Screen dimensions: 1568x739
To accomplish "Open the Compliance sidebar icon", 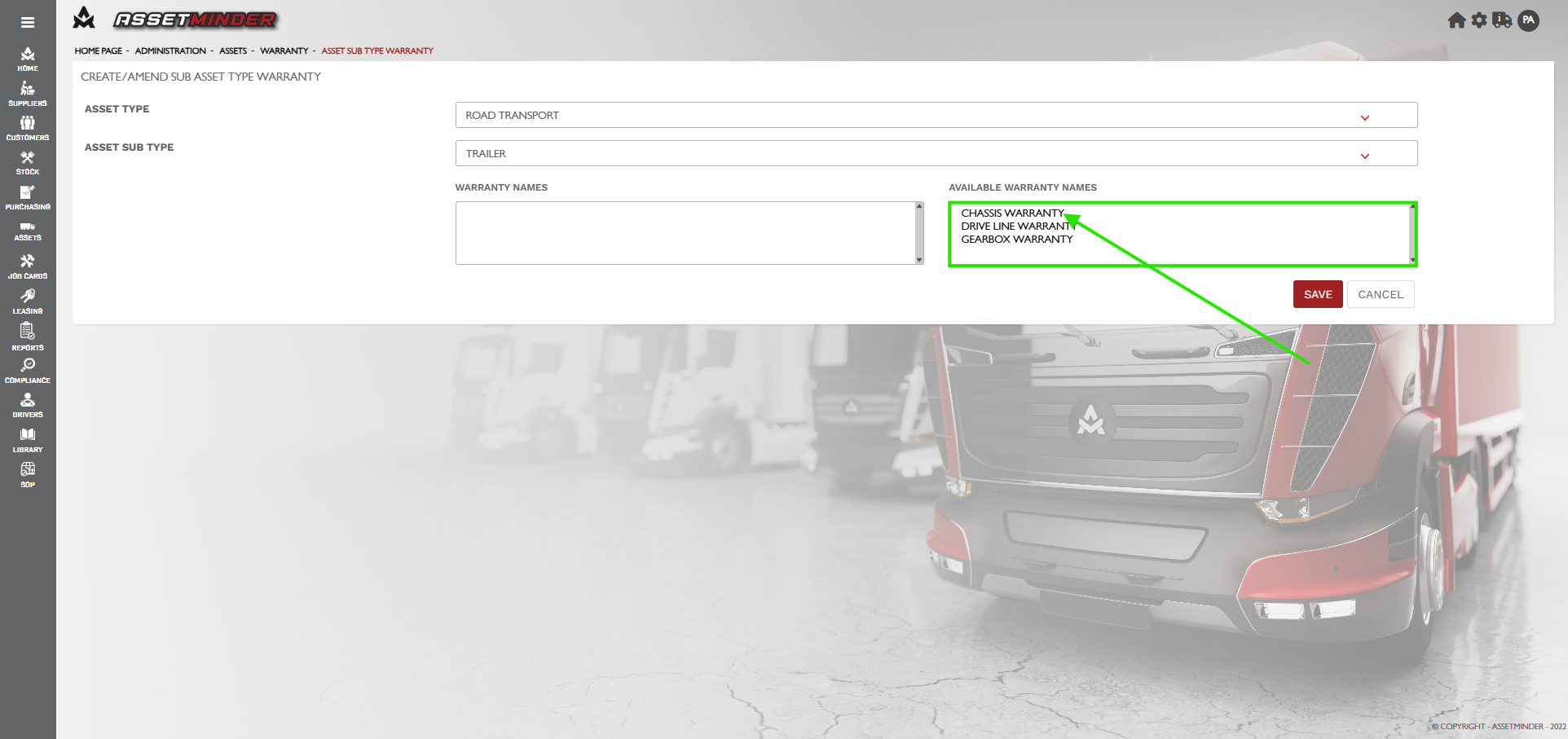I will click(x=28, y=370).
